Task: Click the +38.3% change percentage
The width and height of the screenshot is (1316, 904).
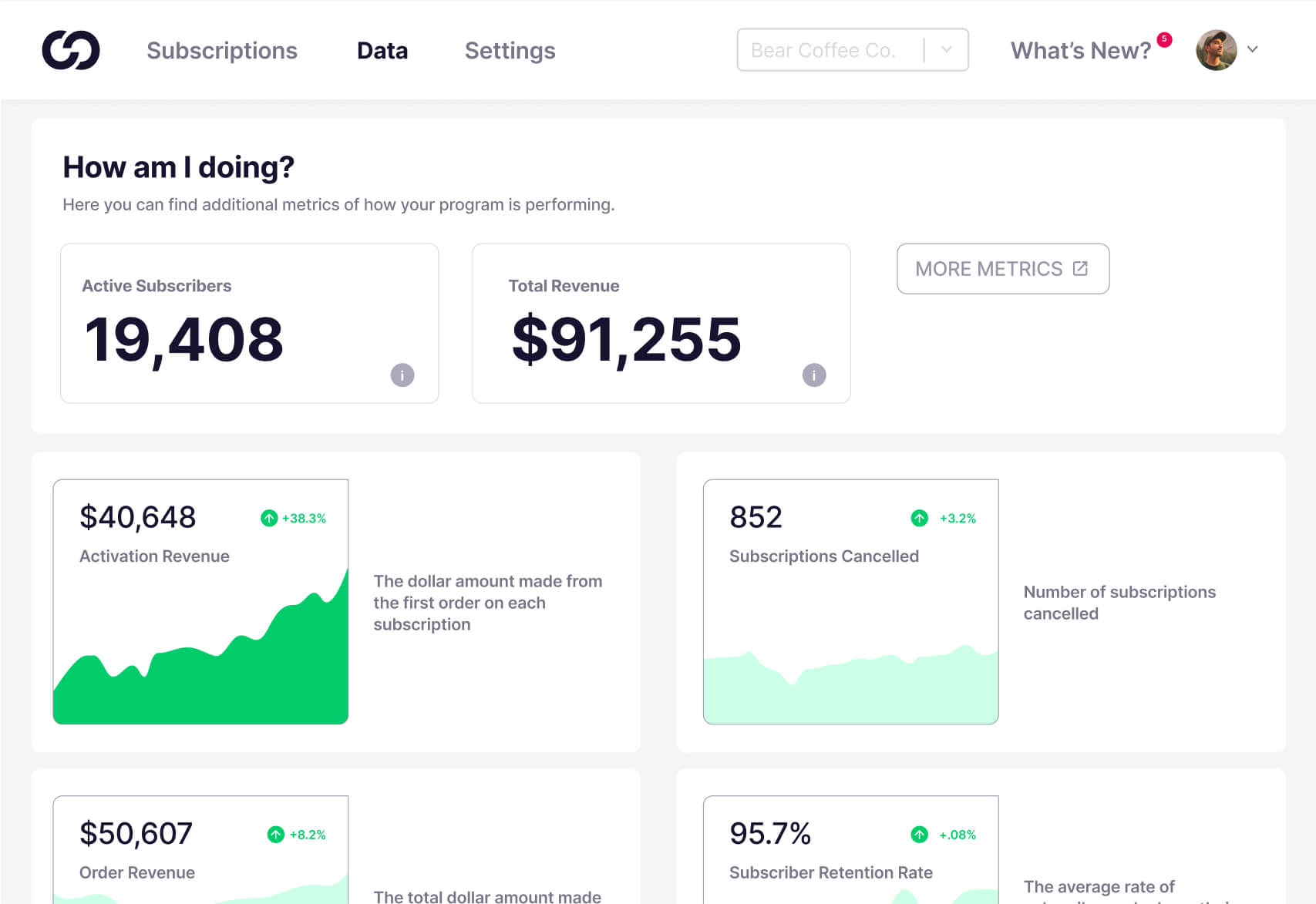Action: 304,519
